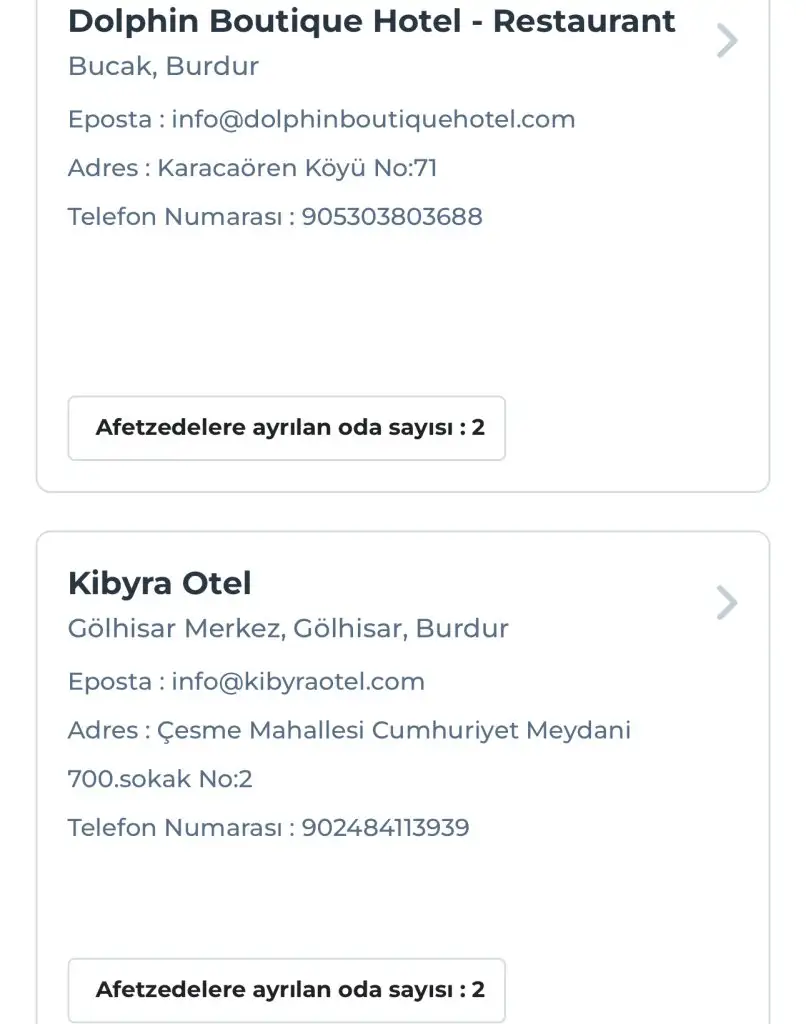
Task: Click email info@dolphinboutiquehotel.com
Action: pyautogui.click(x=373, y=120)
